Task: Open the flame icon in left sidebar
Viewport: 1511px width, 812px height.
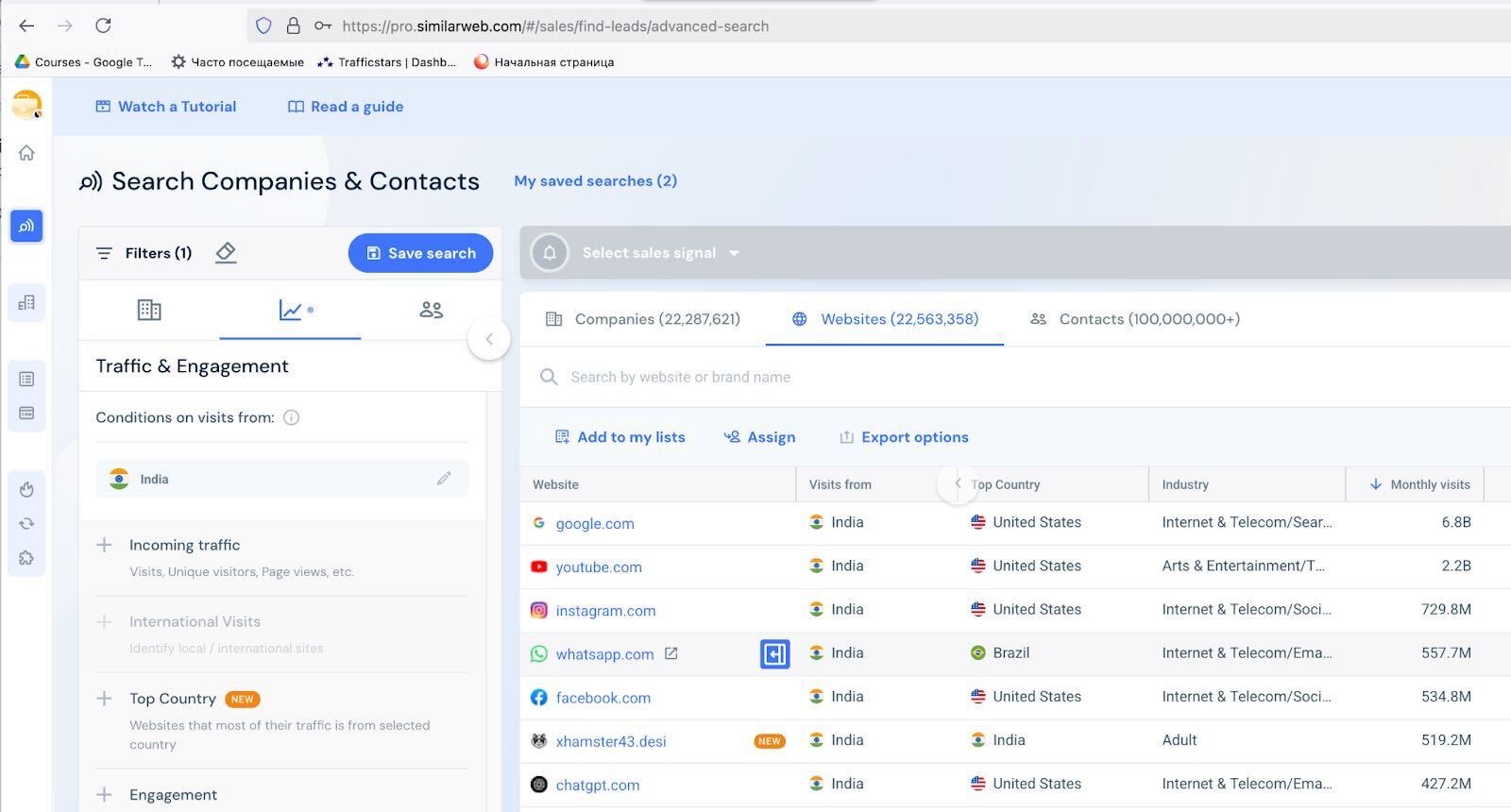Action: click(x=26, y=489)
